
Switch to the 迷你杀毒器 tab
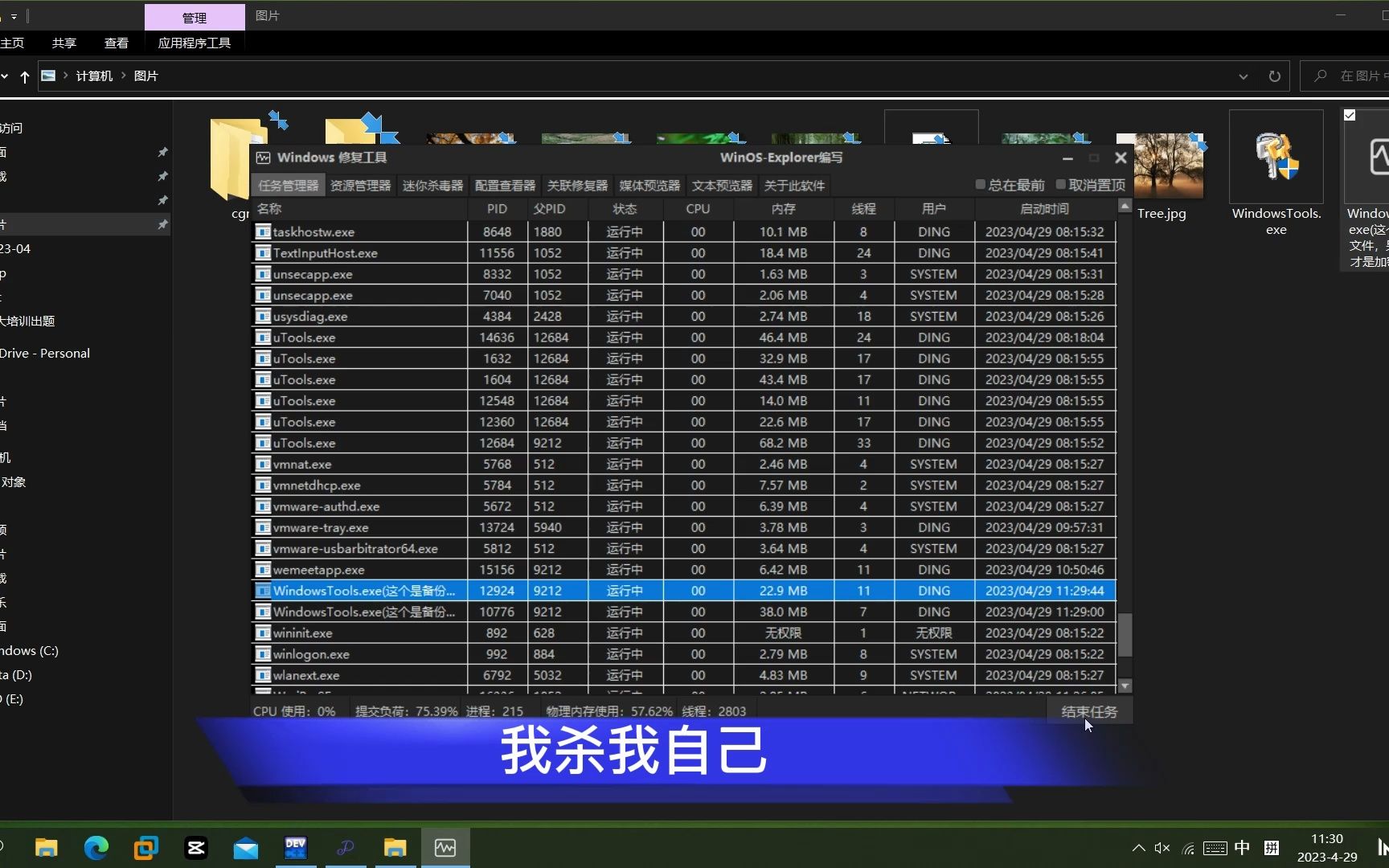coord(432,186)
